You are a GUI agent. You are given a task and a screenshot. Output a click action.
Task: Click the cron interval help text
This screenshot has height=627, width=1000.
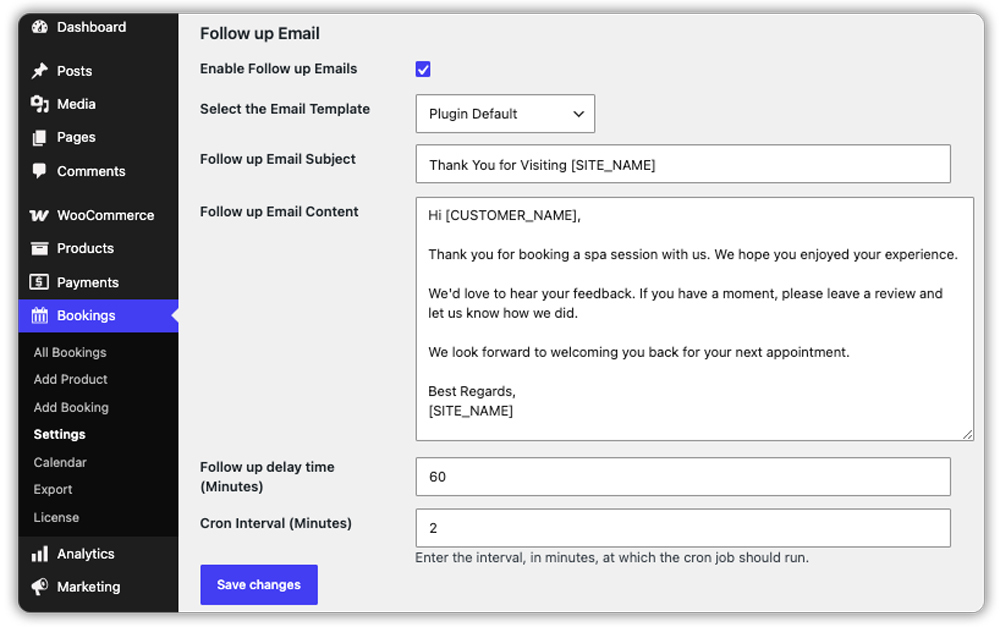[612, 557]
